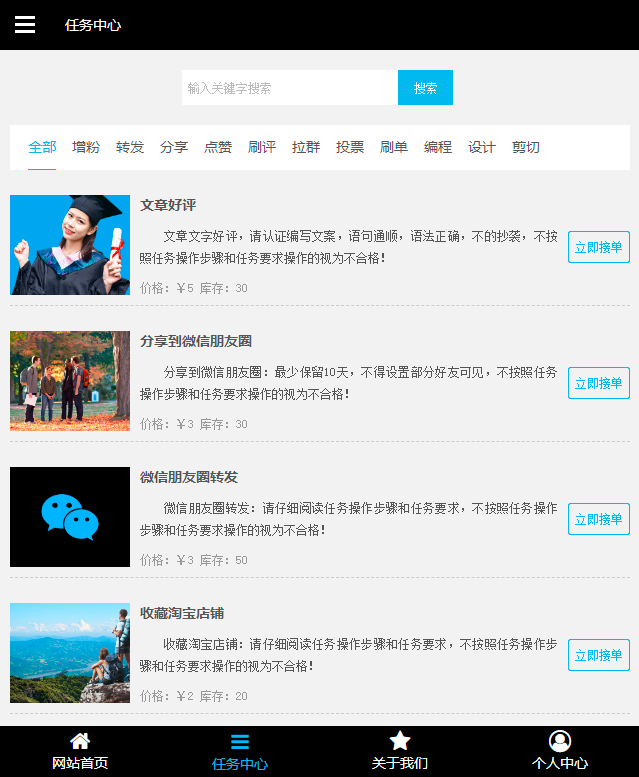Click the 文章文字好评 description text
Image resolution: width=639 pixels, height=777 pixels.
pos(349,247)
